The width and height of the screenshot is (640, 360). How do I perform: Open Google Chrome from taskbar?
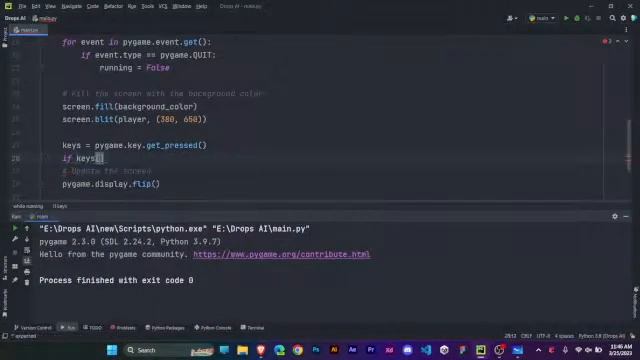(x=298, y=350)
